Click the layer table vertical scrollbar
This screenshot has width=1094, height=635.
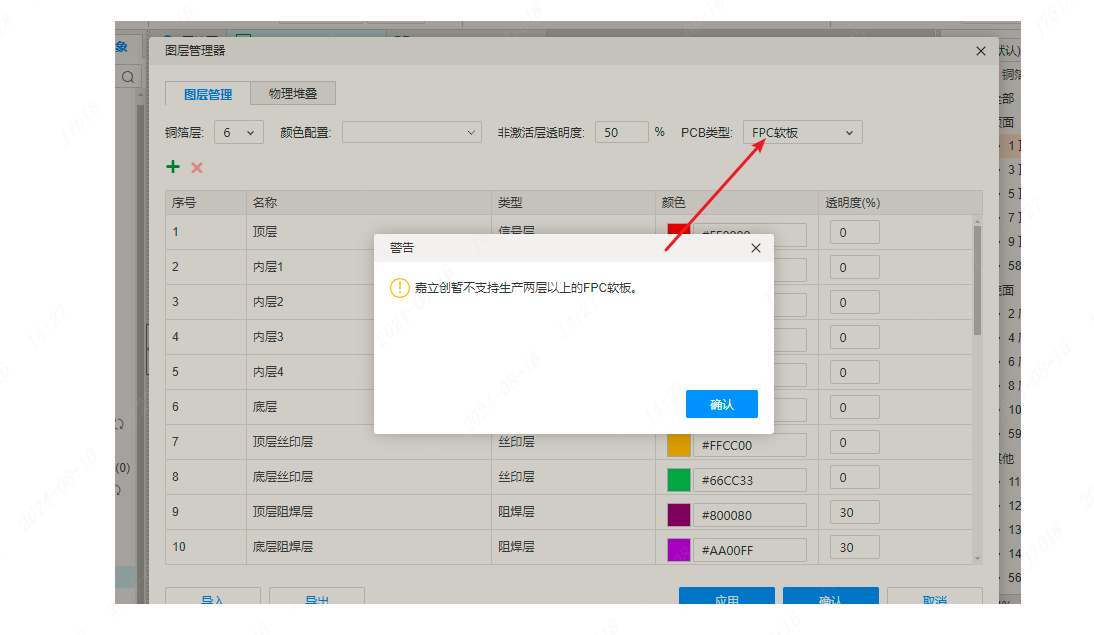977,280
